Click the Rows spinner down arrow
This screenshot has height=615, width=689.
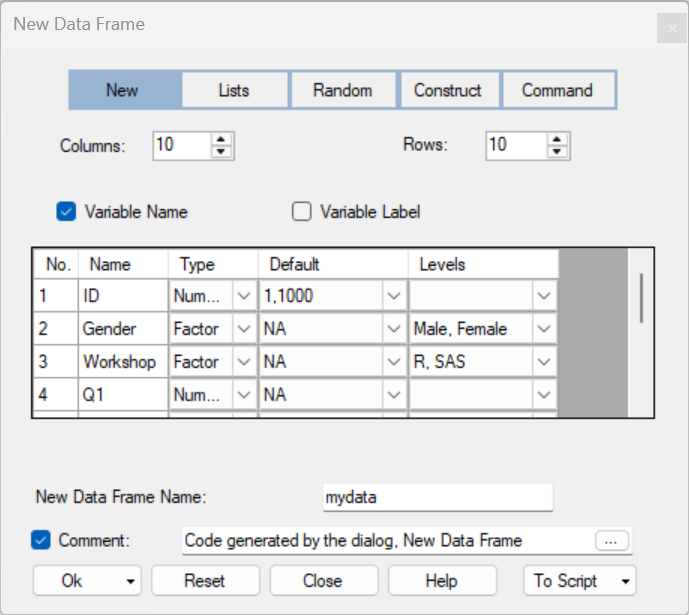click(555, 152)
